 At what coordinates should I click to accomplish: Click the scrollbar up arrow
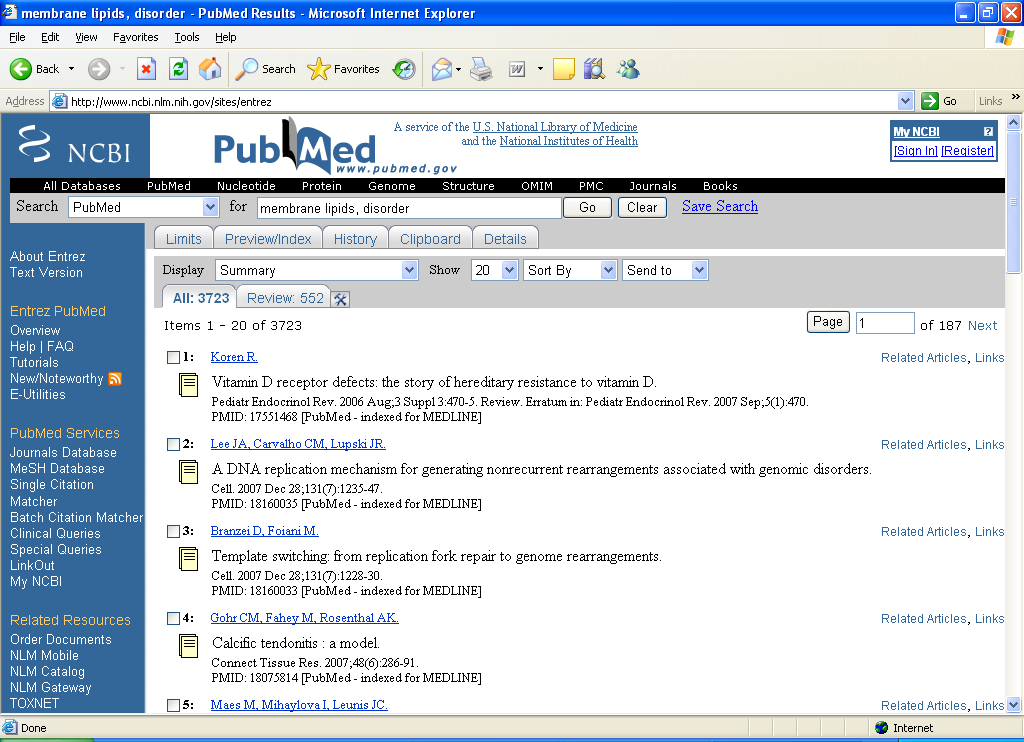pos(1014,122)
